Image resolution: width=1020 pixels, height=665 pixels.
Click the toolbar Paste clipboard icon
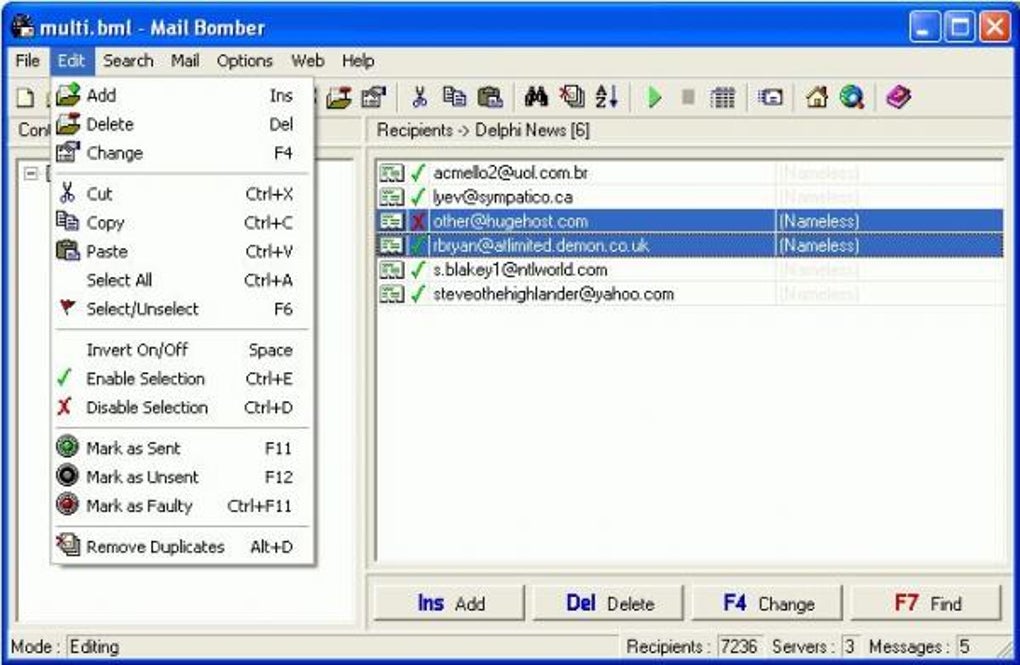click(490, 98)
